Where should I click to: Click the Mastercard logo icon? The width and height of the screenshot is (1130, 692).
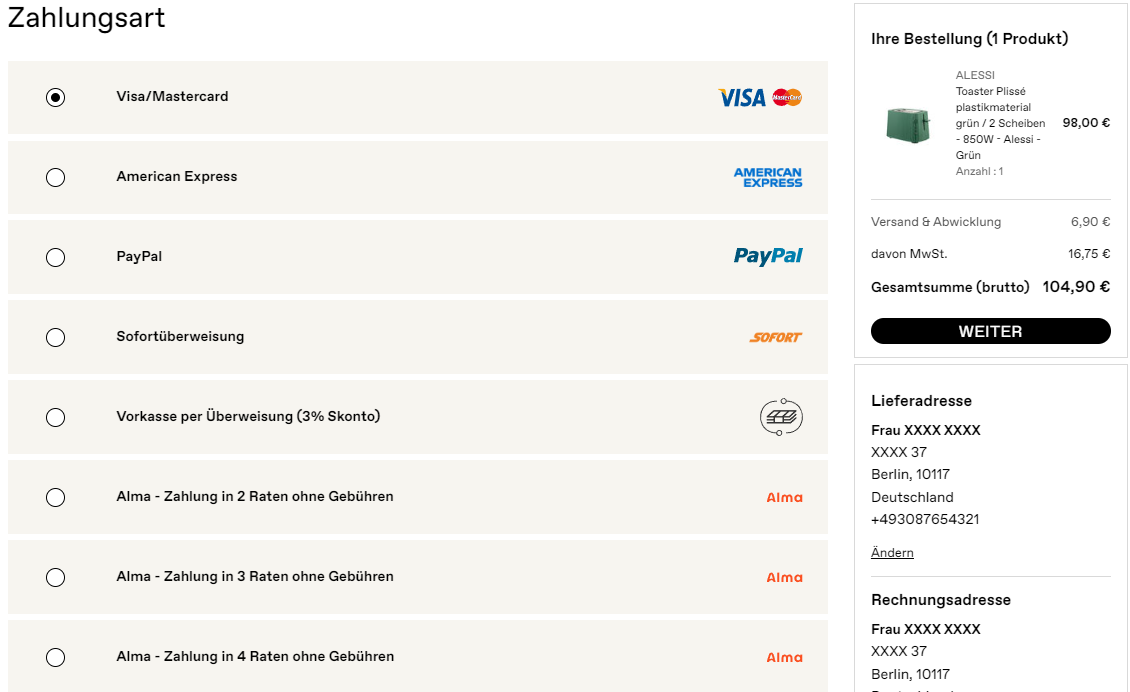click(x=787, y=97)
